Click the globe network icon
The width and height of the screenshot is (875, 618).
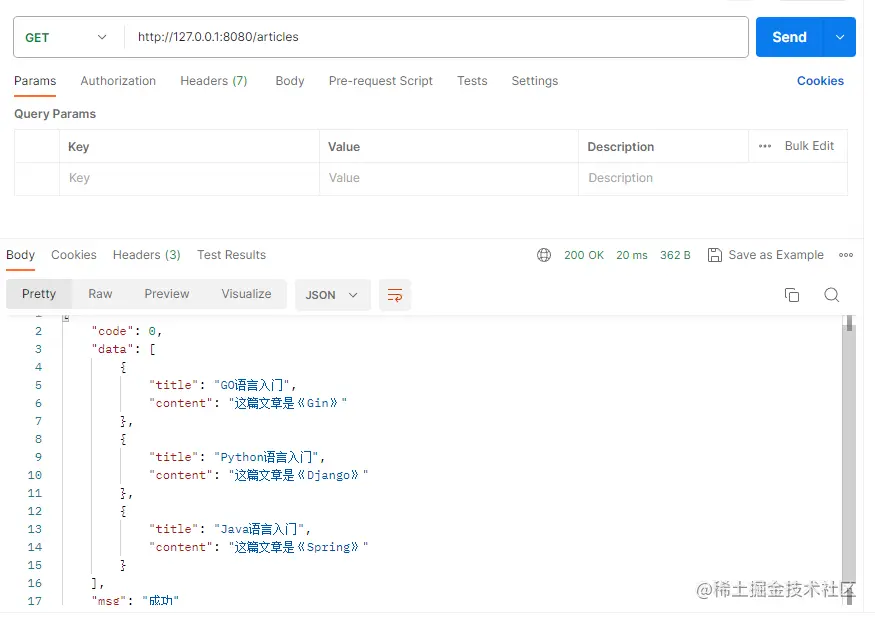click(x=544, y=255)
